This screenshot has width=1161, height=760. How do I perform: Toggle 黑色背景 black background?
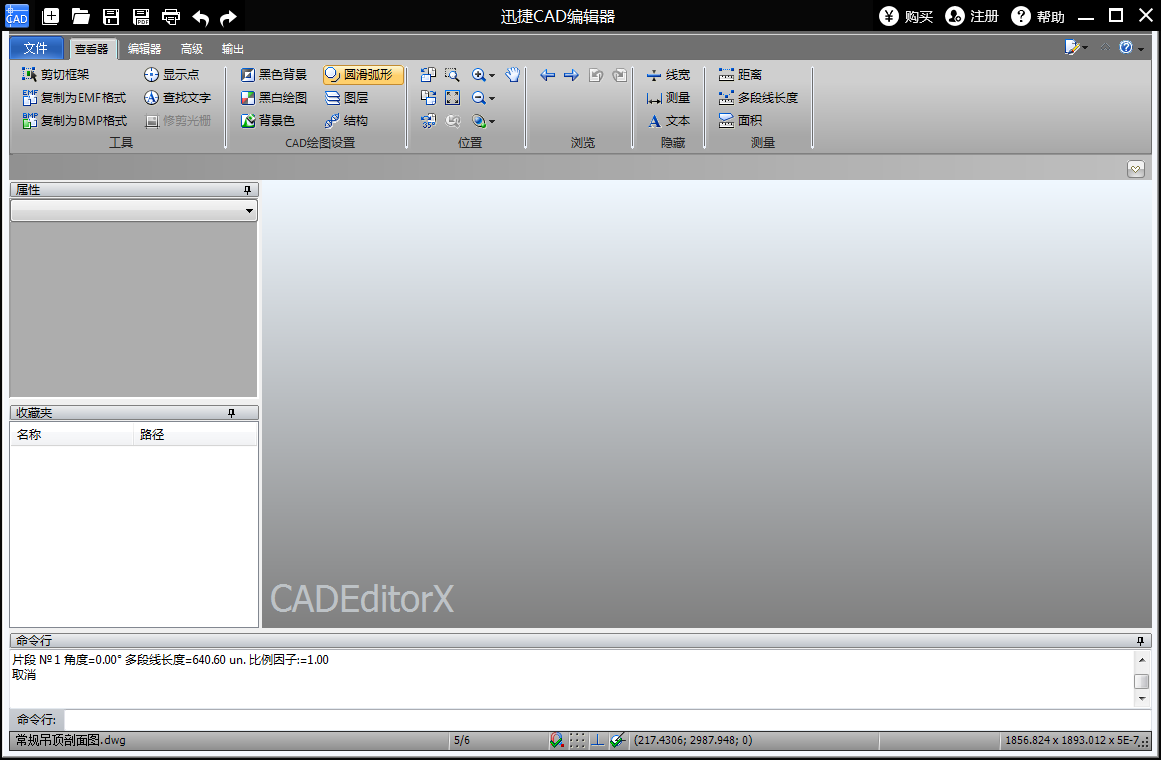(x=274, y=75)
